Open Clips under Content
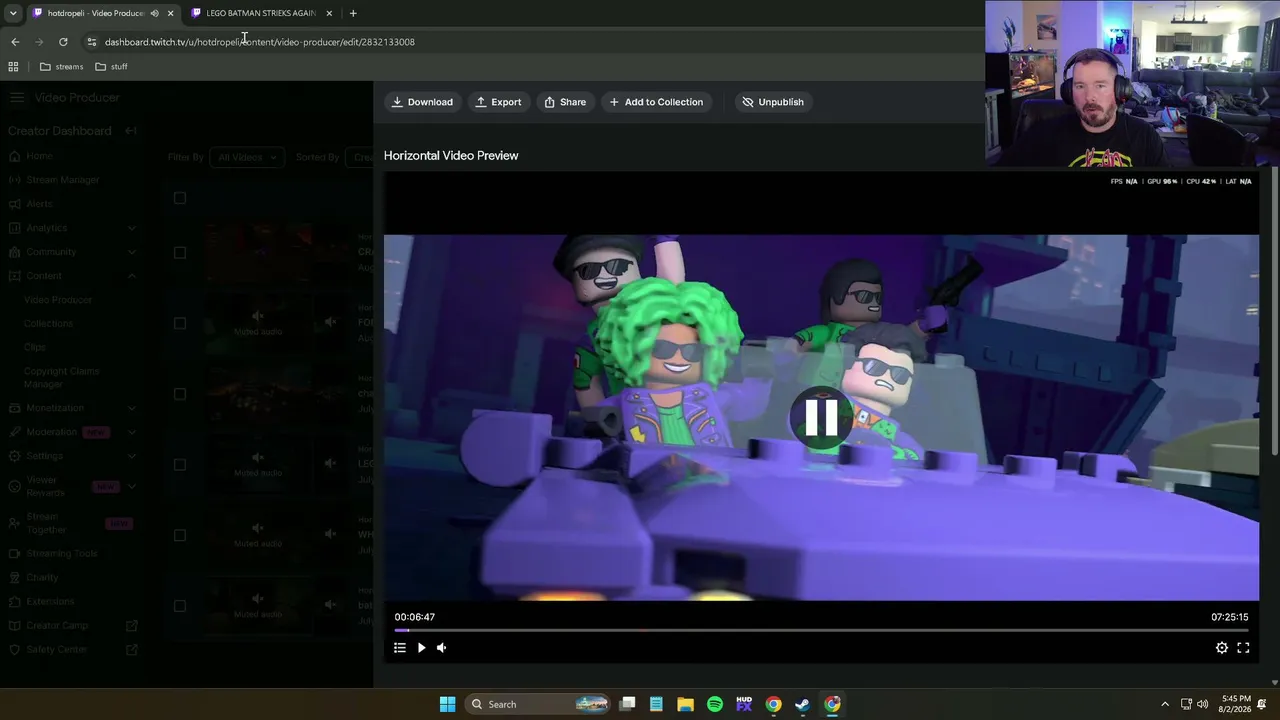The image size is (1280, 720). tap(35, 348)
